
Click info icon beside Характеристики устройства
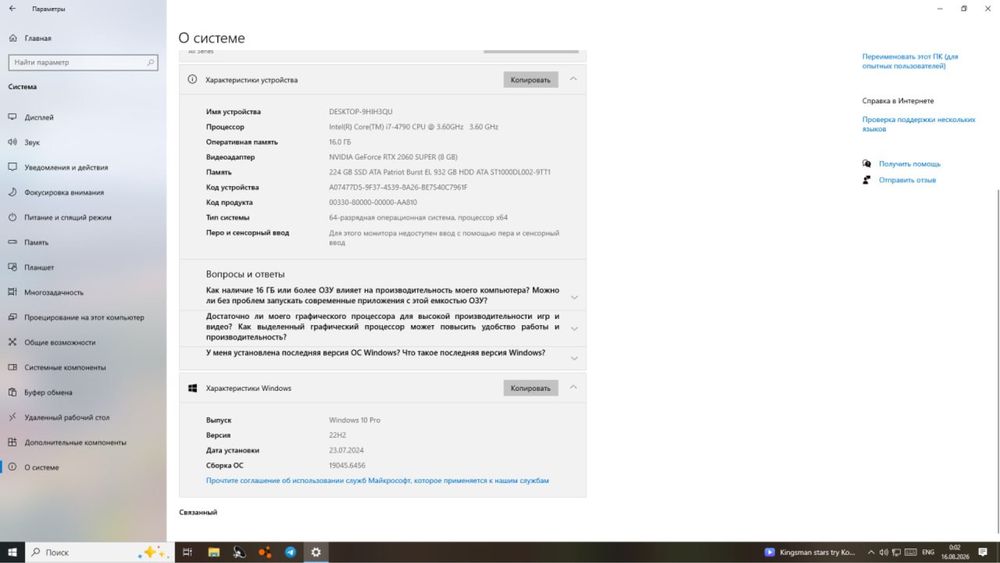pos(192,80)
